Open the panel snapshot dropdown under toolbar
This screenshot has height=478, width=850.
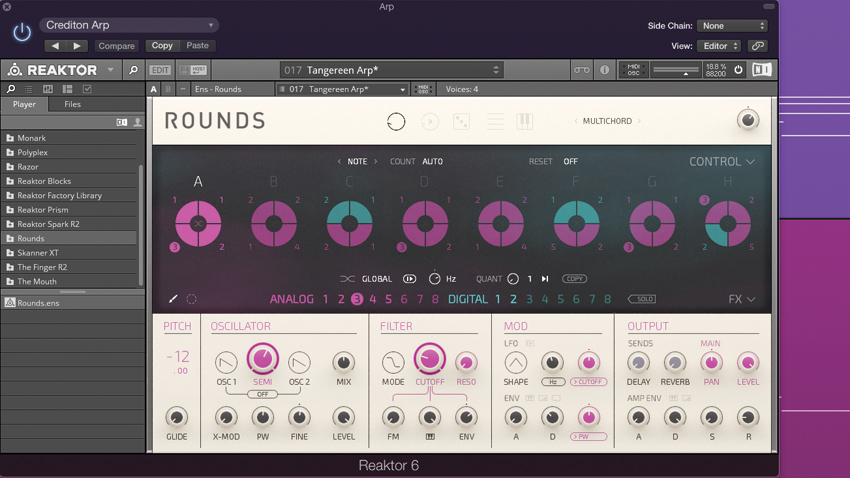(342, 89)
